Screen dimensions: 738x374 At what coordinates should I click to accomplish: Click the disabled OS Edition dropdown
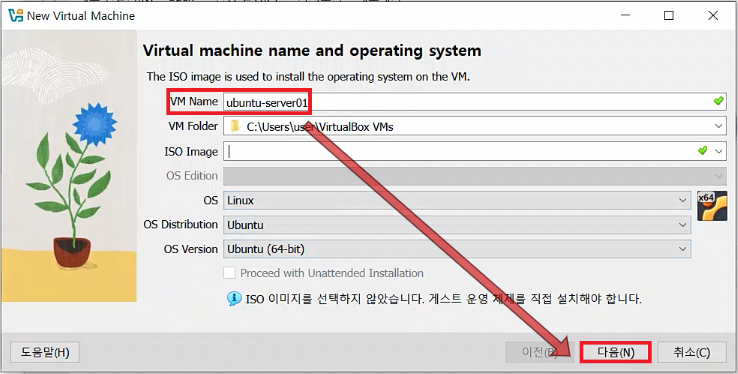click(x=474, y=176)
